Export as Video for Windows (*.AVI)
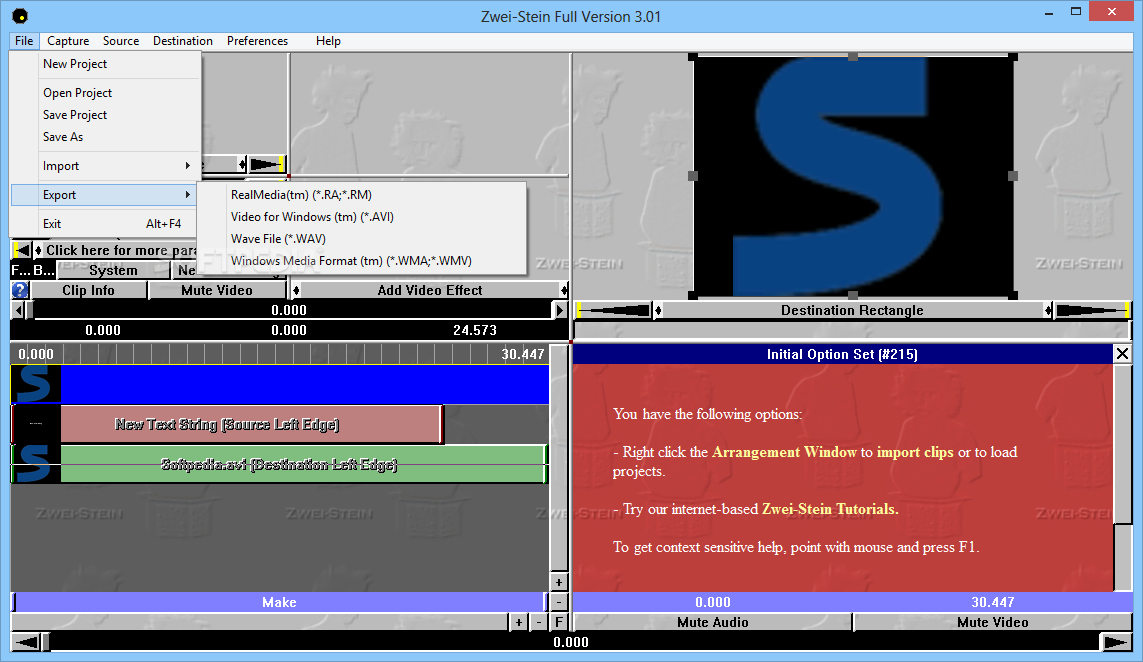Screen dimensions: 1143x662 [362, 217]
